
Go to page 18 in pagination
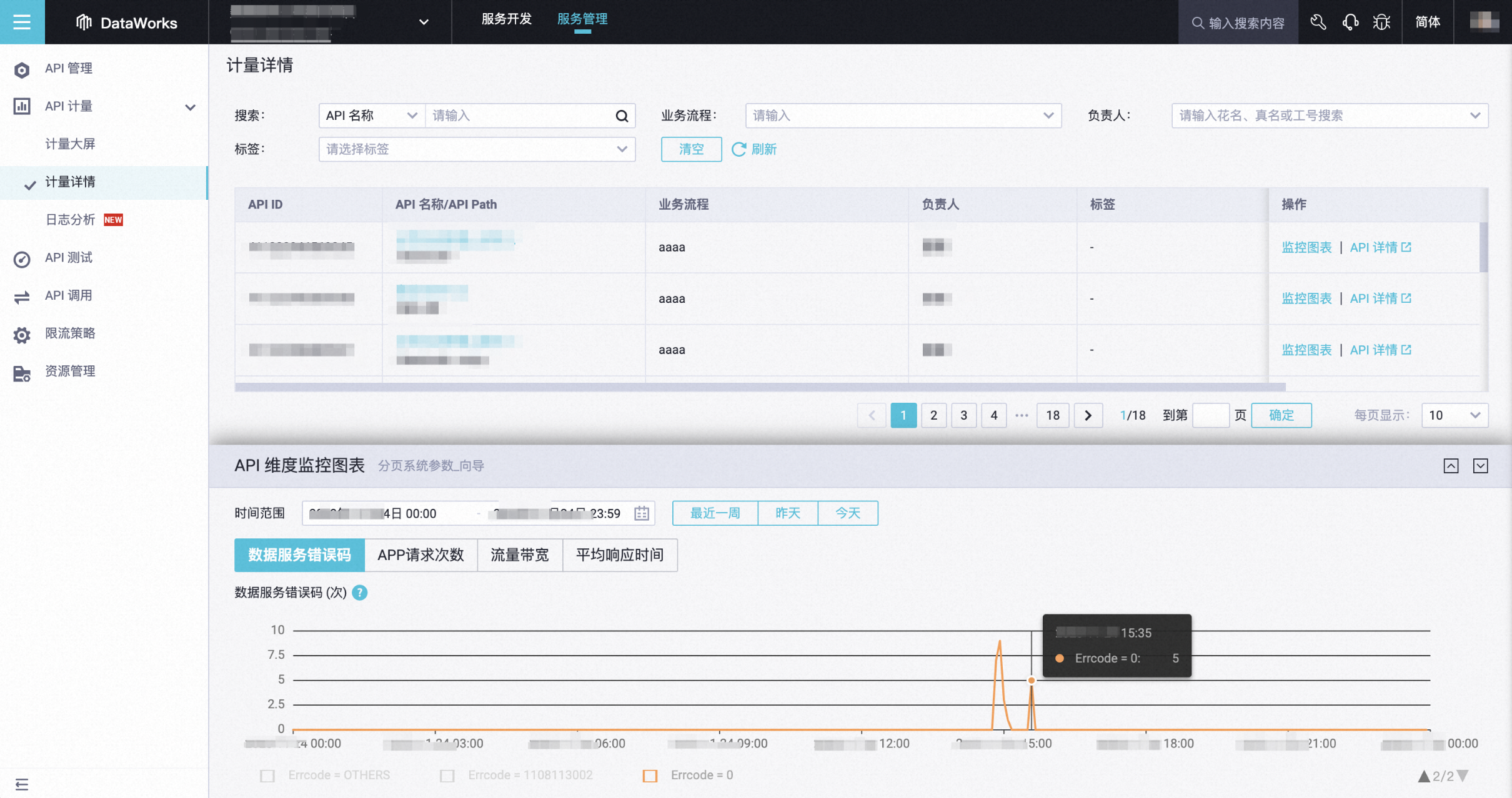(x=1053, y=415)
